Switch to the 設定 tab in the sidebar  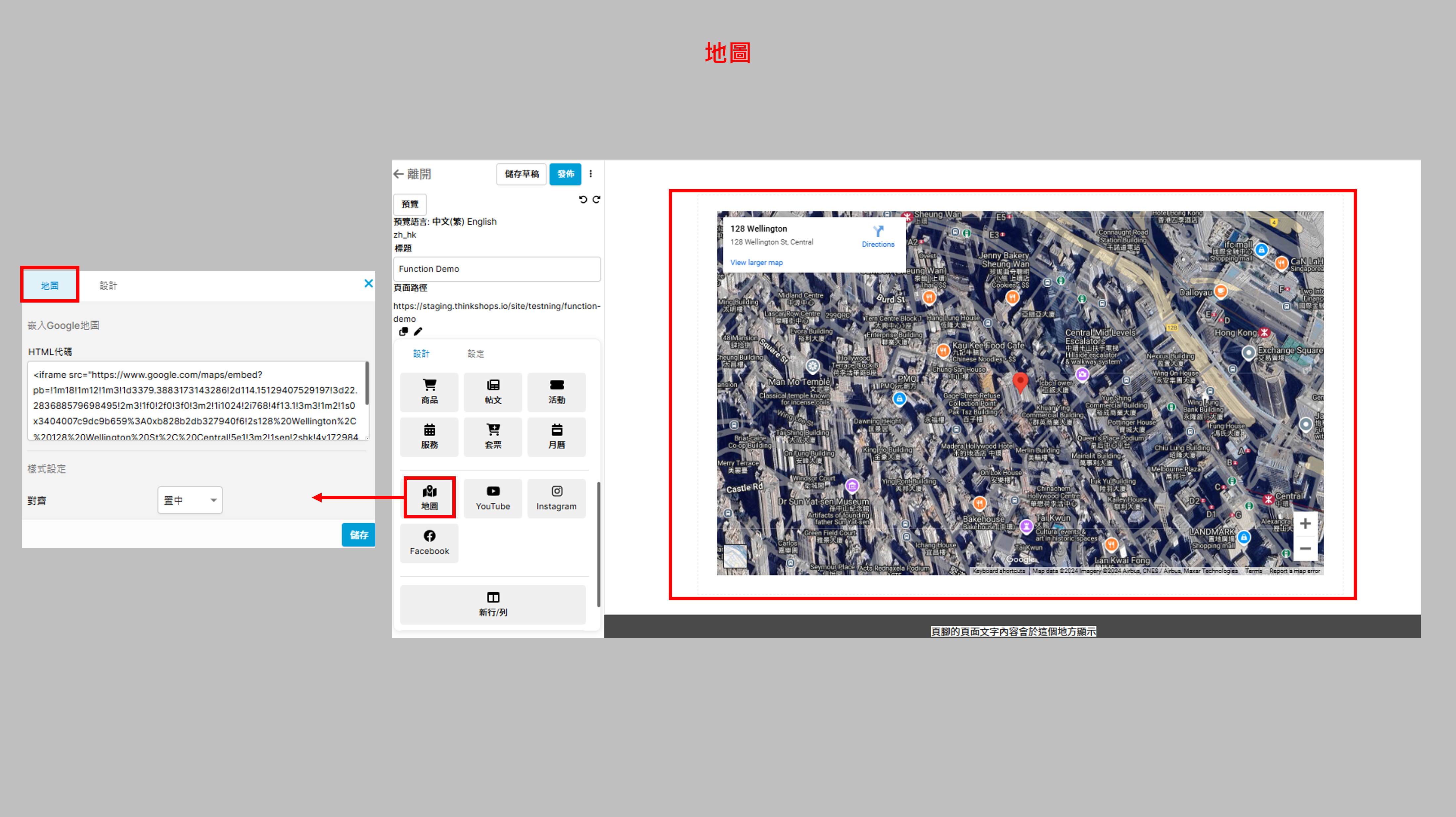click(x=475, y=354)
